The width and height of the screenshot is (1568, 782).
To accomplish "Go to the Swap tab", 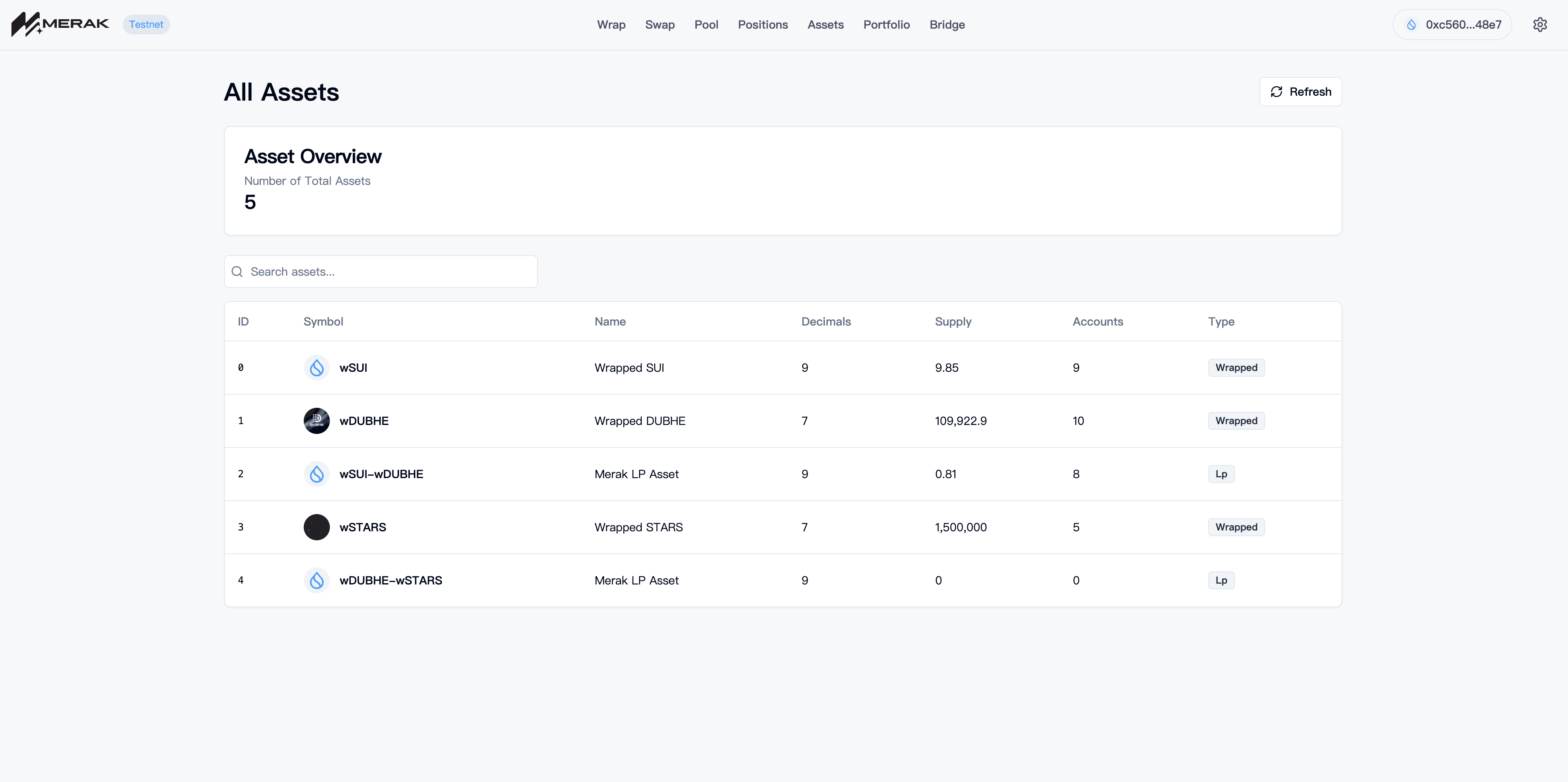I will (x=660, y=25).
